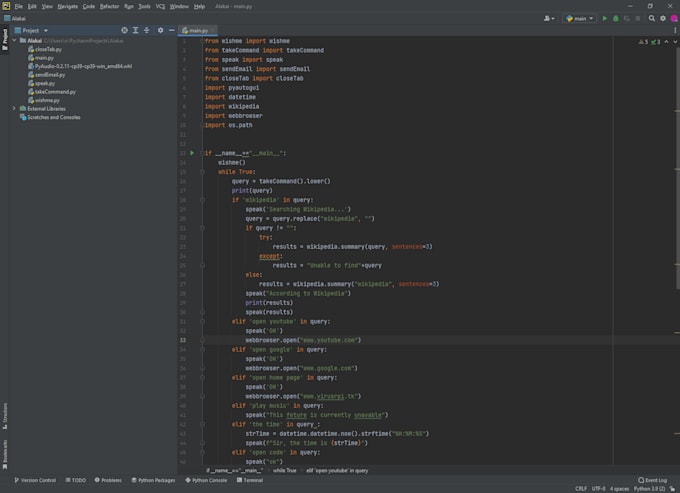The height and width of the screenshot is (493, 680).
Task: Click the Alakai project folder icon in breadcrumb
Action: [x=7, y=18]
